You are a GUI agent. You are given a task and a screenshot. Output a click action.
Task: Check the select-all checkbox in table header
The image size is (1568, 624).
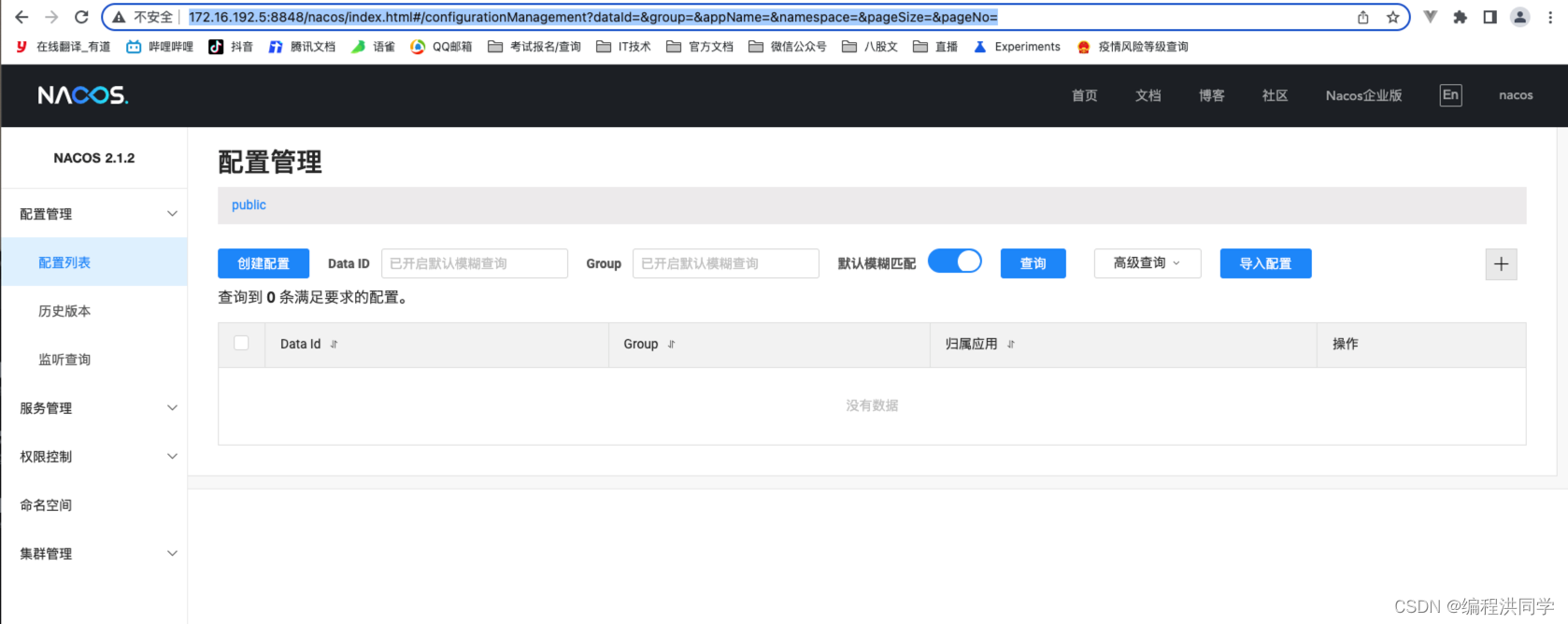(x=241, y=343)
